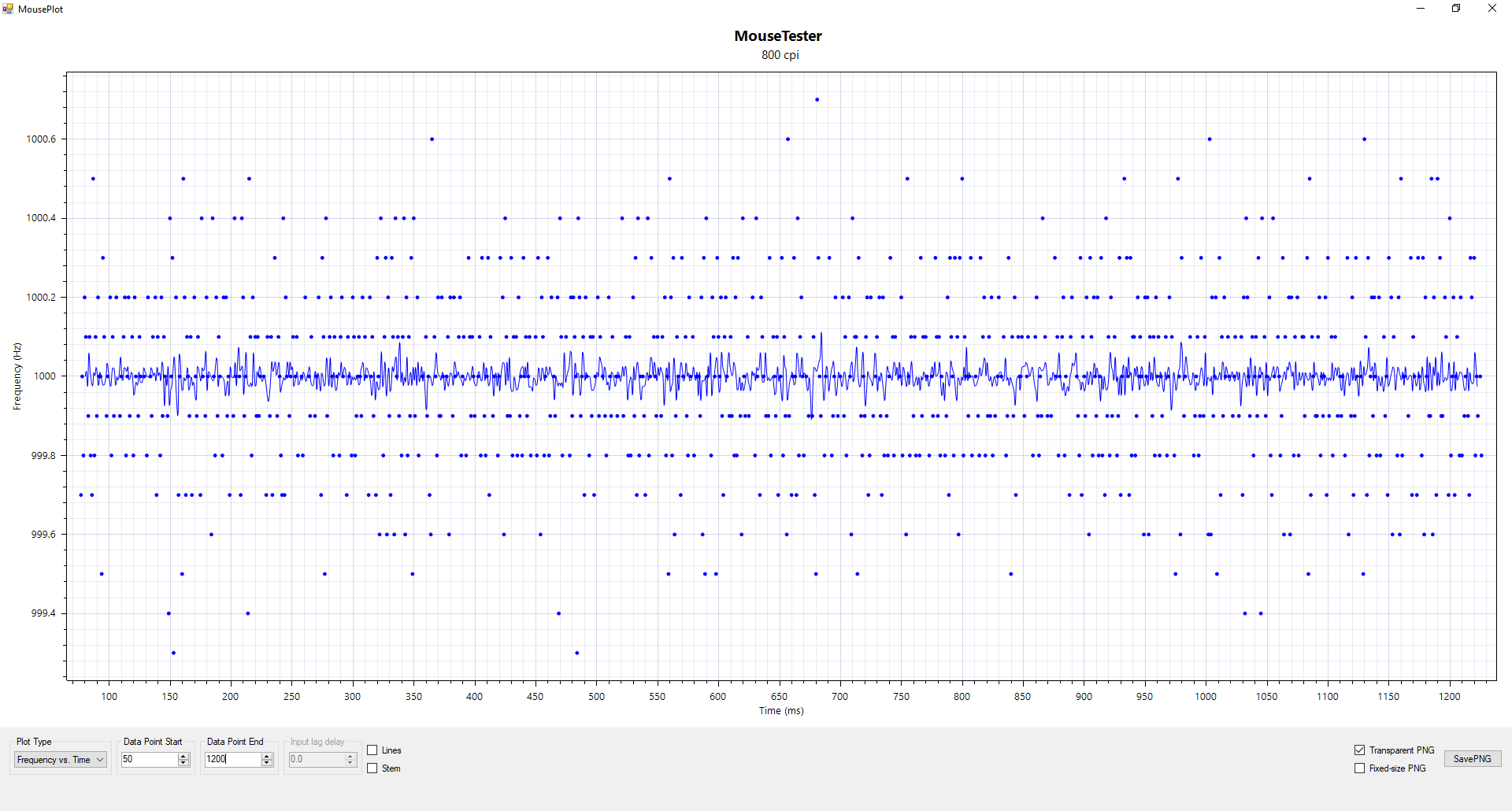Check the Fixed-size PNG option
The height and width of the screenshot is (811, 1512).
(1359, 768)
